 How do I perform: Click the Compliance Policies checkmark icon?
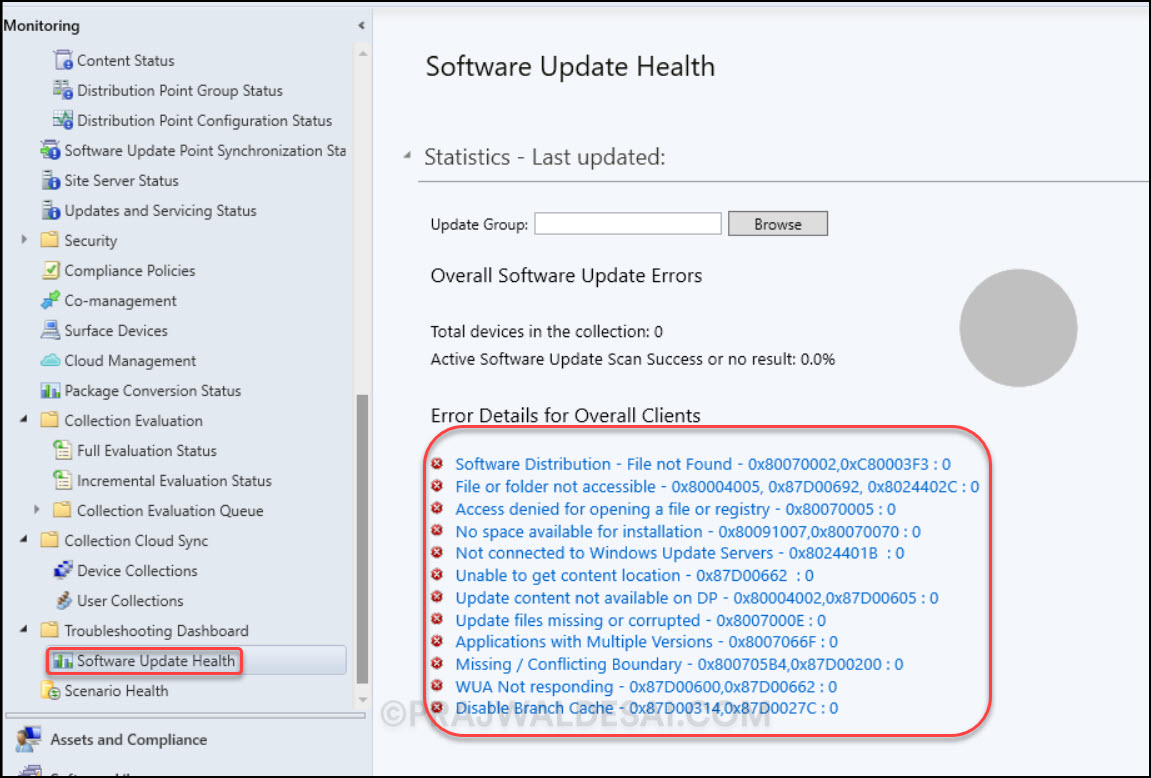coord(50,271)
